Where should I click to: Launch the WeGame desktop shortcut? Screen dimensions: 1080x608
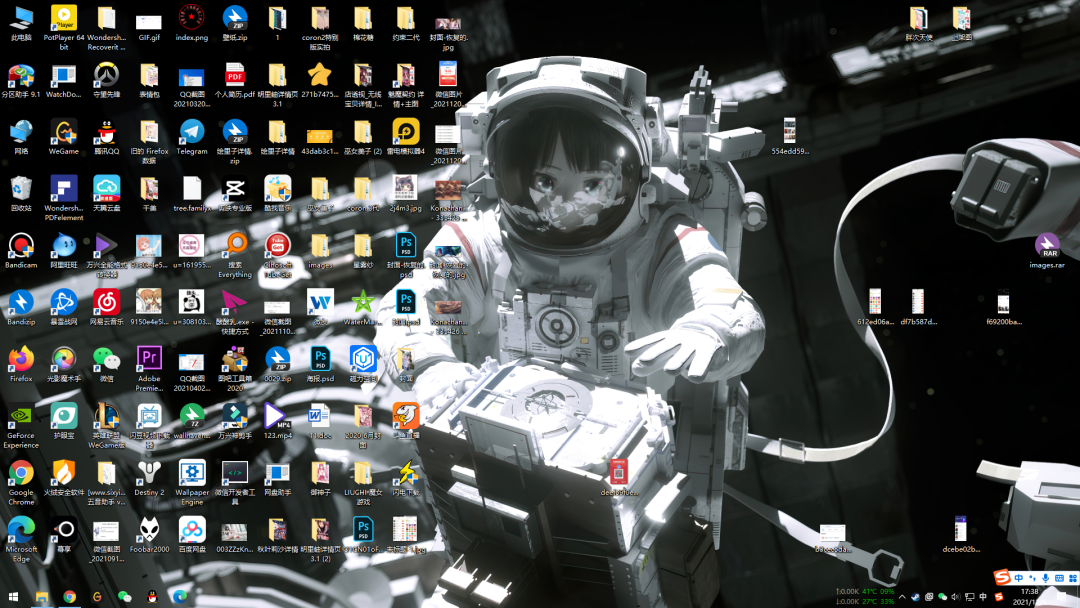click(63, 136)
